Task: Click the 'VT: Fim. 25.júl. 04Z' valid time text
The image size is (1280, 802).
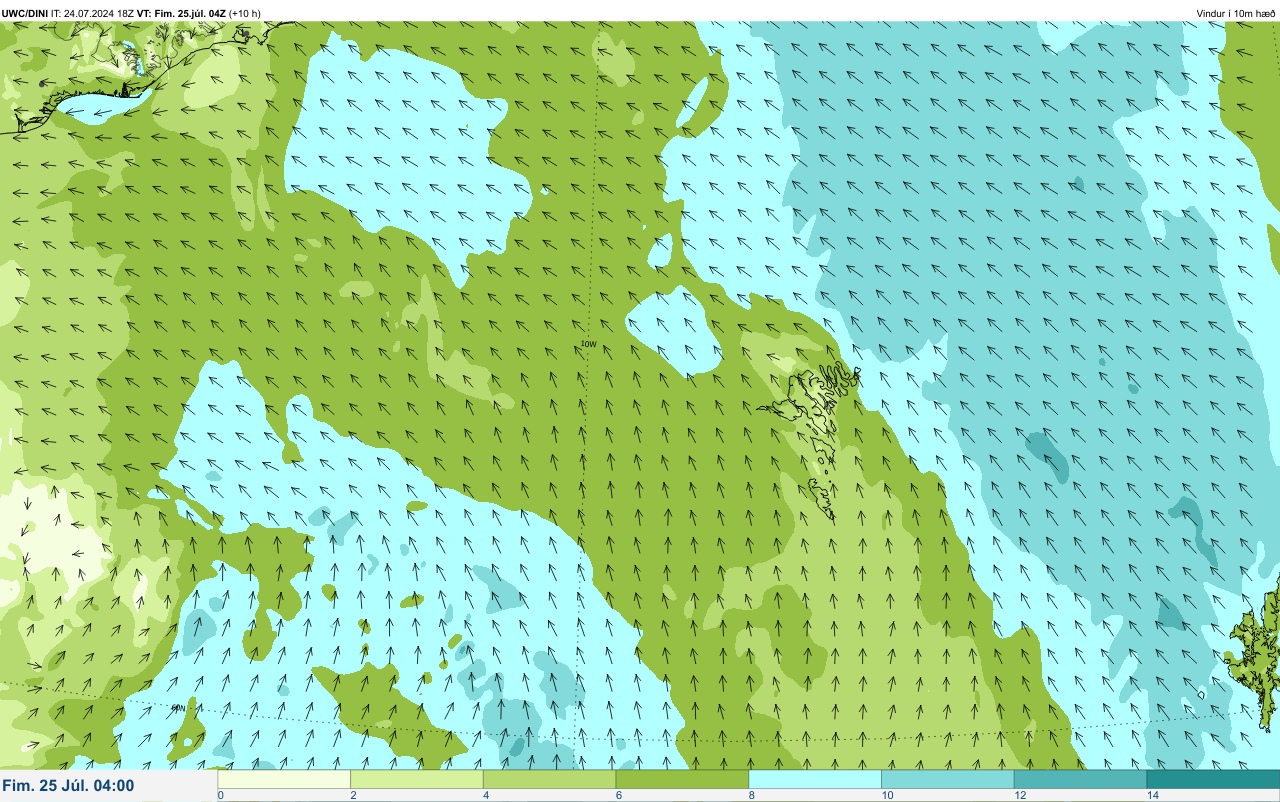Action: [181, 13]
